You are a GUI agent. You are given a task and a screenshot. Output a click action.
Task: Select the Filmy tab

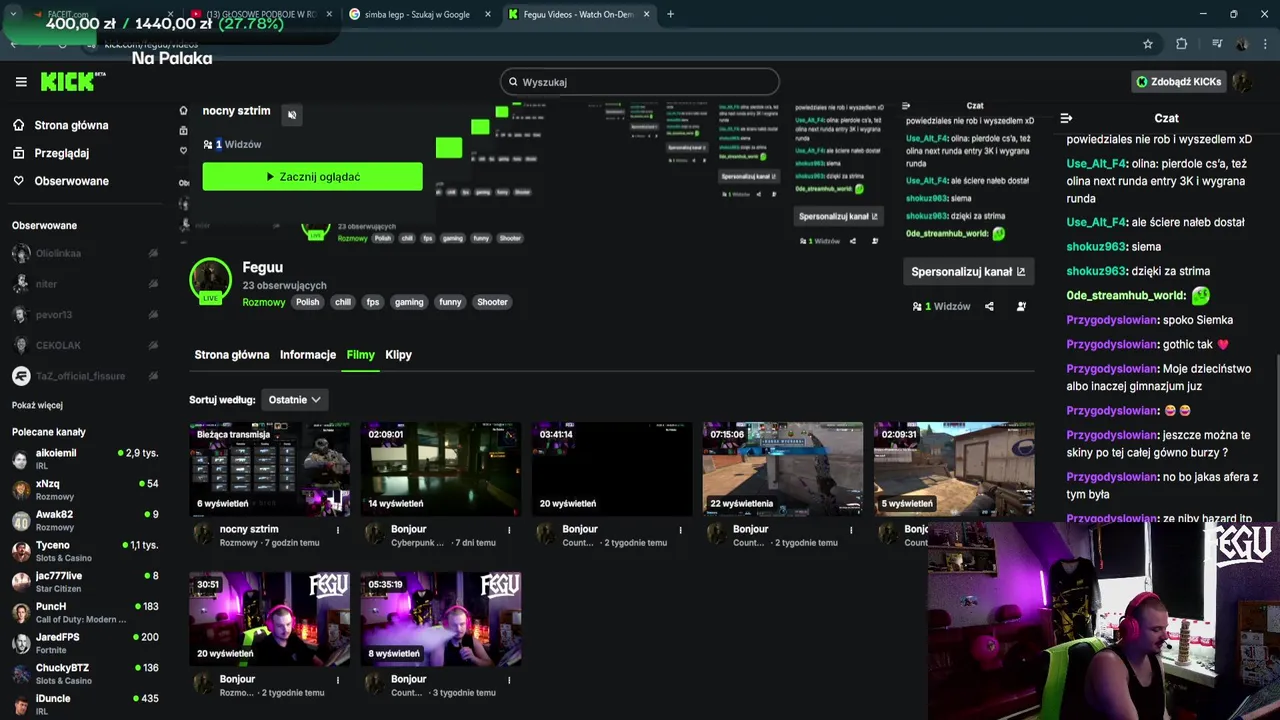[360, 355]
